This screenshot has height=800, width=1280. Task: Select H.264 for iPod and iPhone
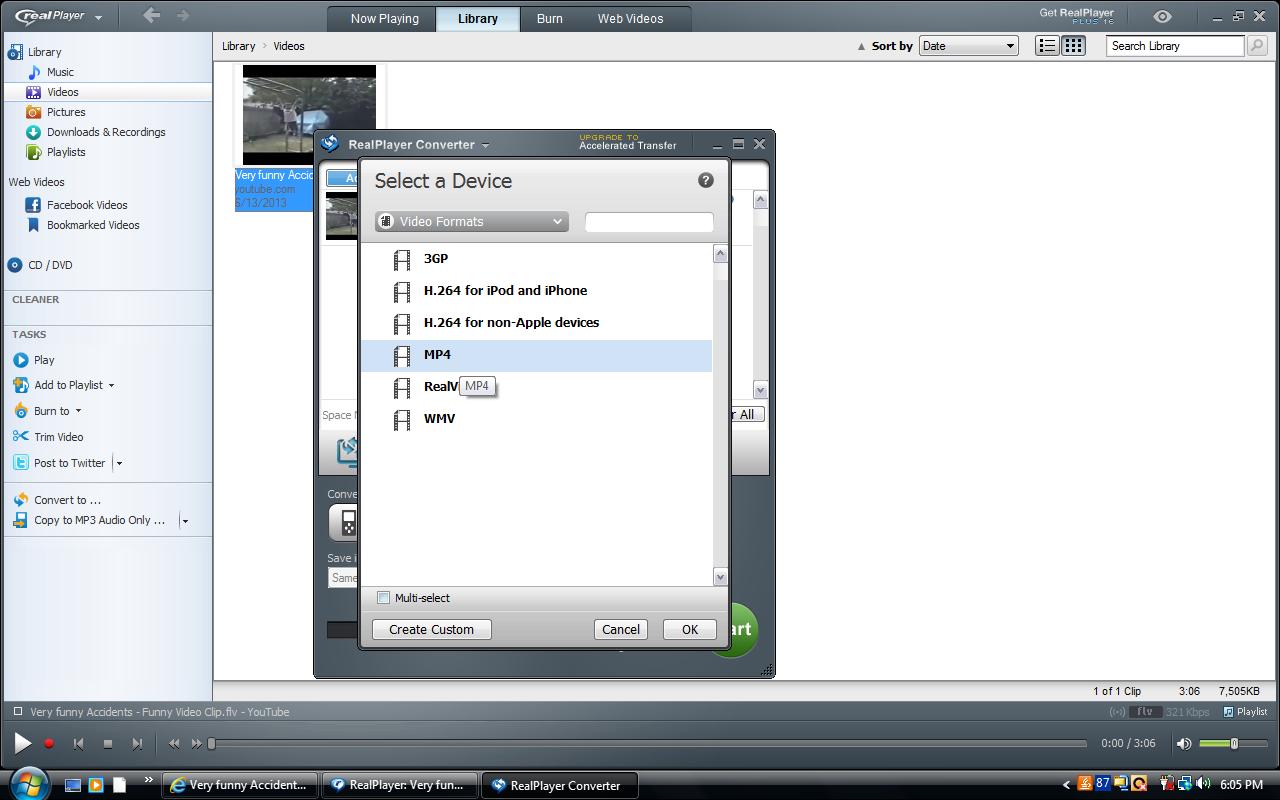pyautogui.click(x=536, y=291)
